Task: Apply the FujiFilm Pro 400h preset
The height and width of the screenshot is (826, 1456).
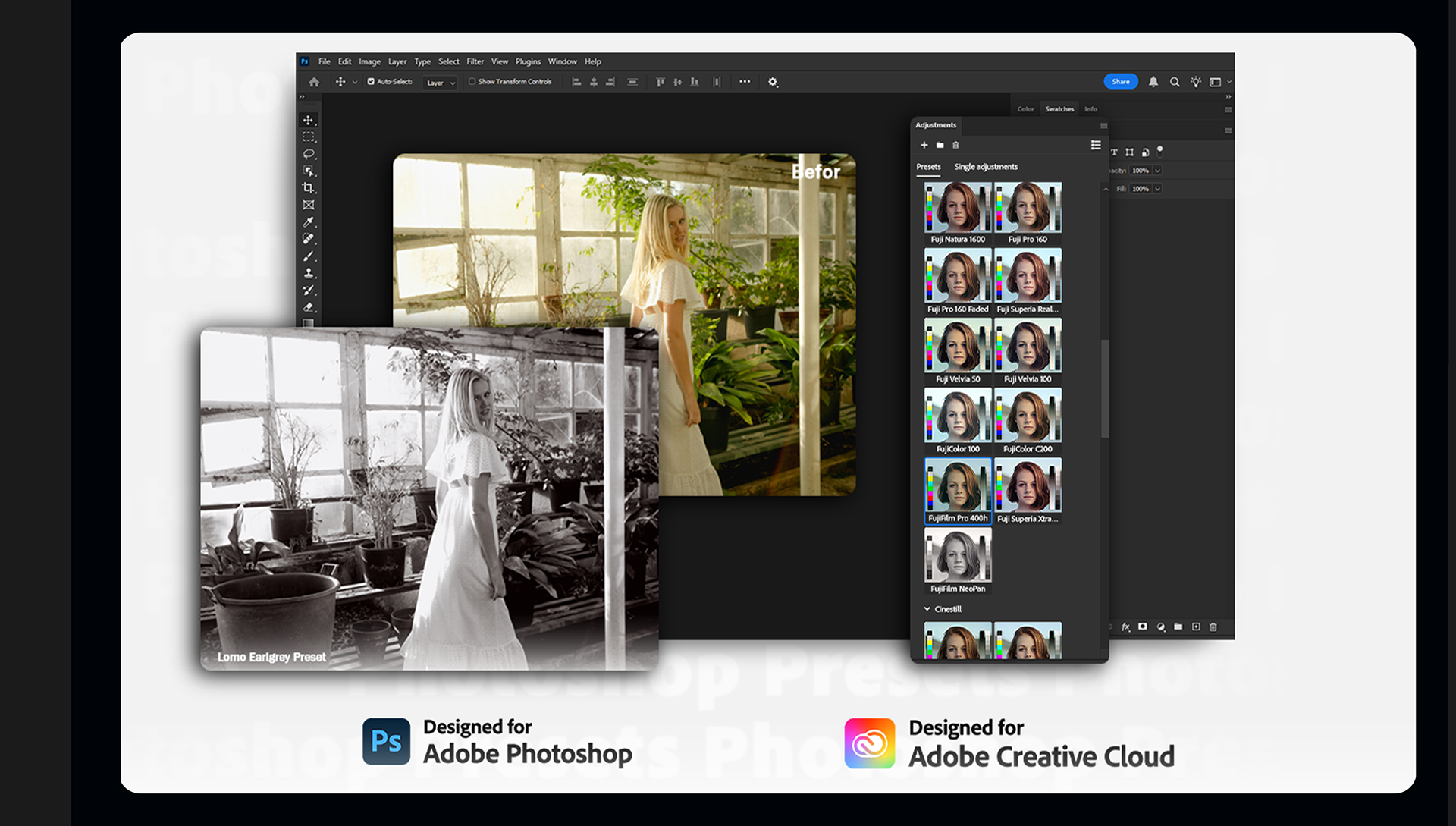Action: click(x=958, y=491)
